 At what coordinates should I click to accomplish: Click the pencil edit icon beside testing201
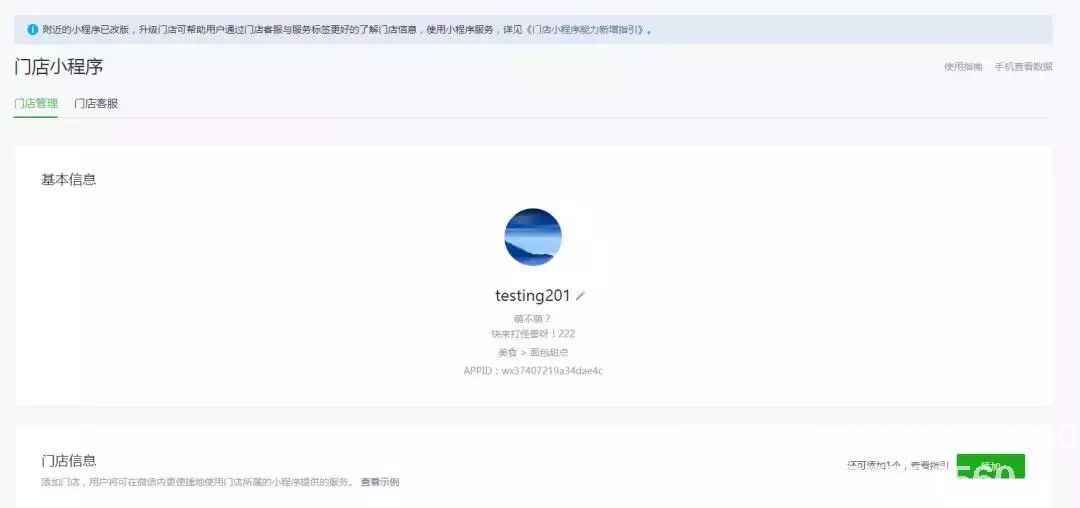pyautogui.click(x=580, y=296)
